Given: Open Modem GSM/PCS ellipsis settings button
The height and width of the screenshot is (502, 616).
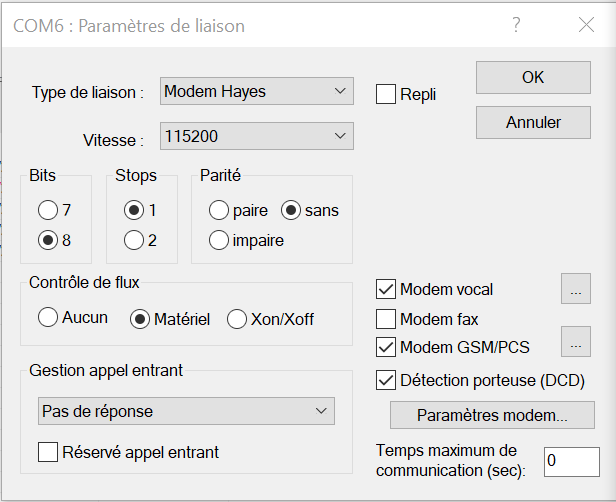Looking at the screenshot, I should [x=576, y=347].
